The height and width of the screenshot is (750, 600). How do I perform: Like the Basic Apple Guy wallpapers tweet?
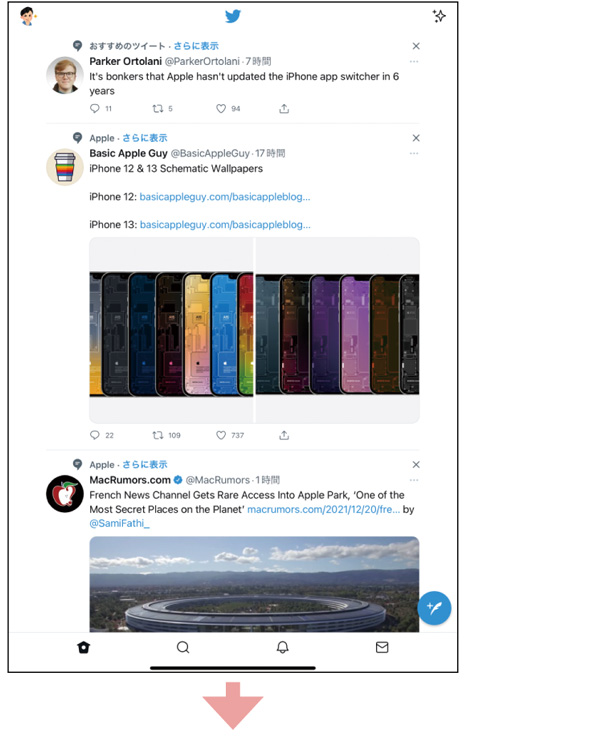tap(221, 435)
